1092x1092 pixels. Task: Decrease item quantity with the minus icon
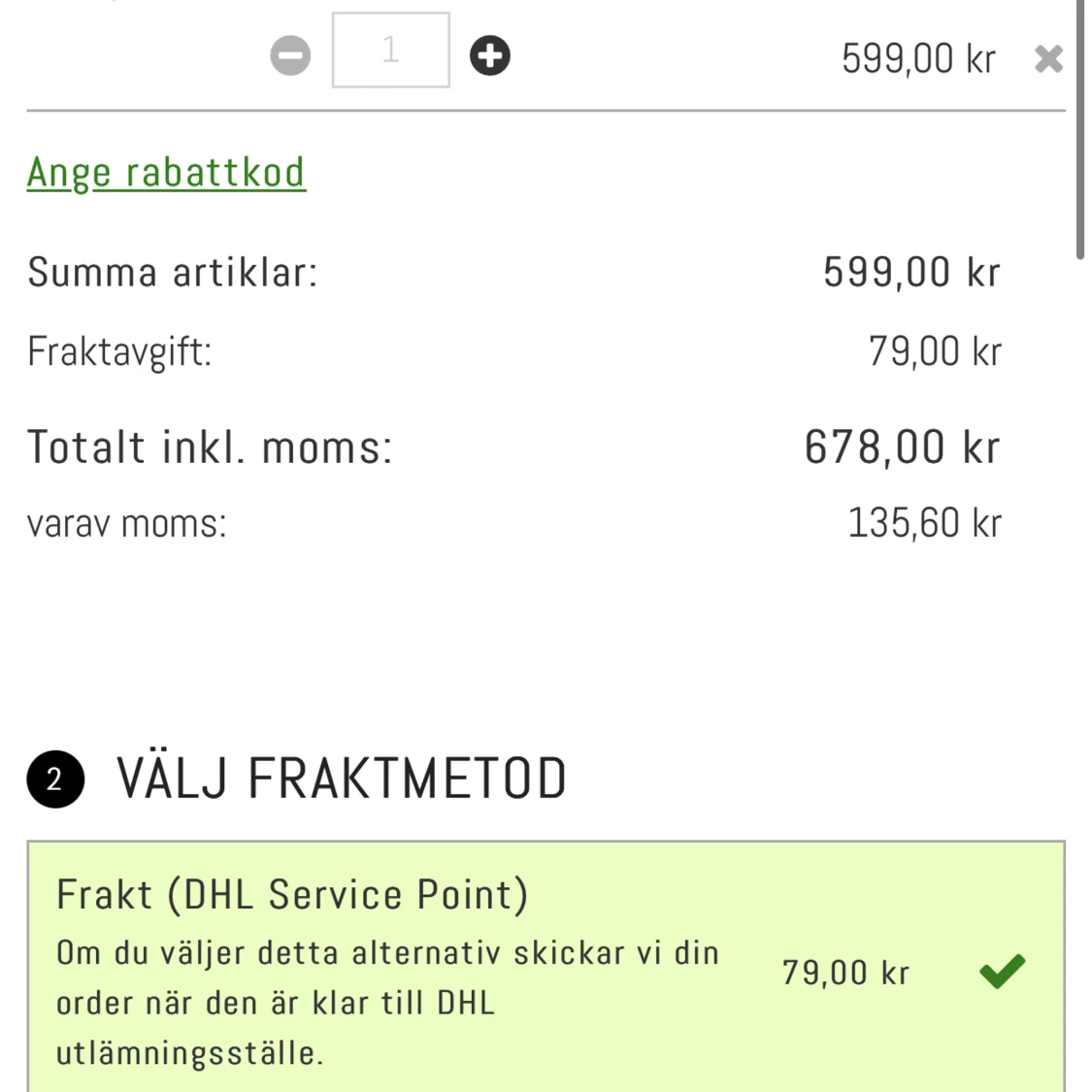290,55
